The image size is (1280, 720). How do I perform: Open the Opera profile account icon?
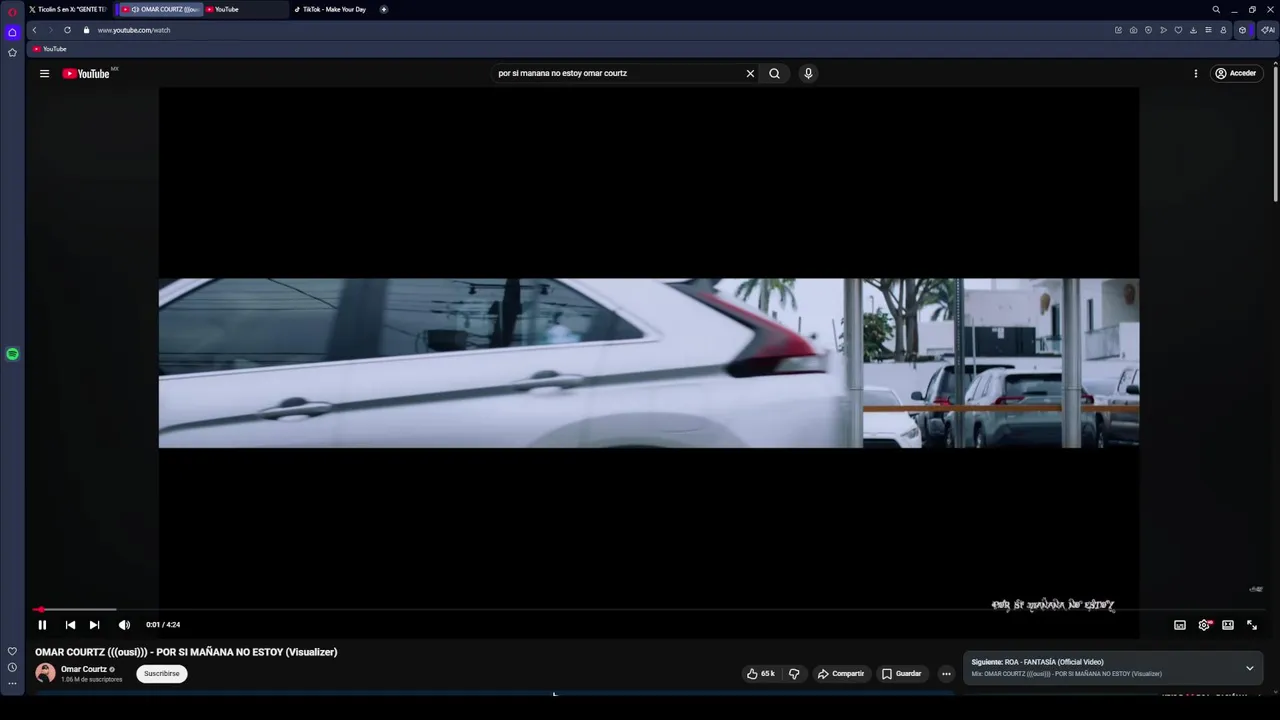1223,30
